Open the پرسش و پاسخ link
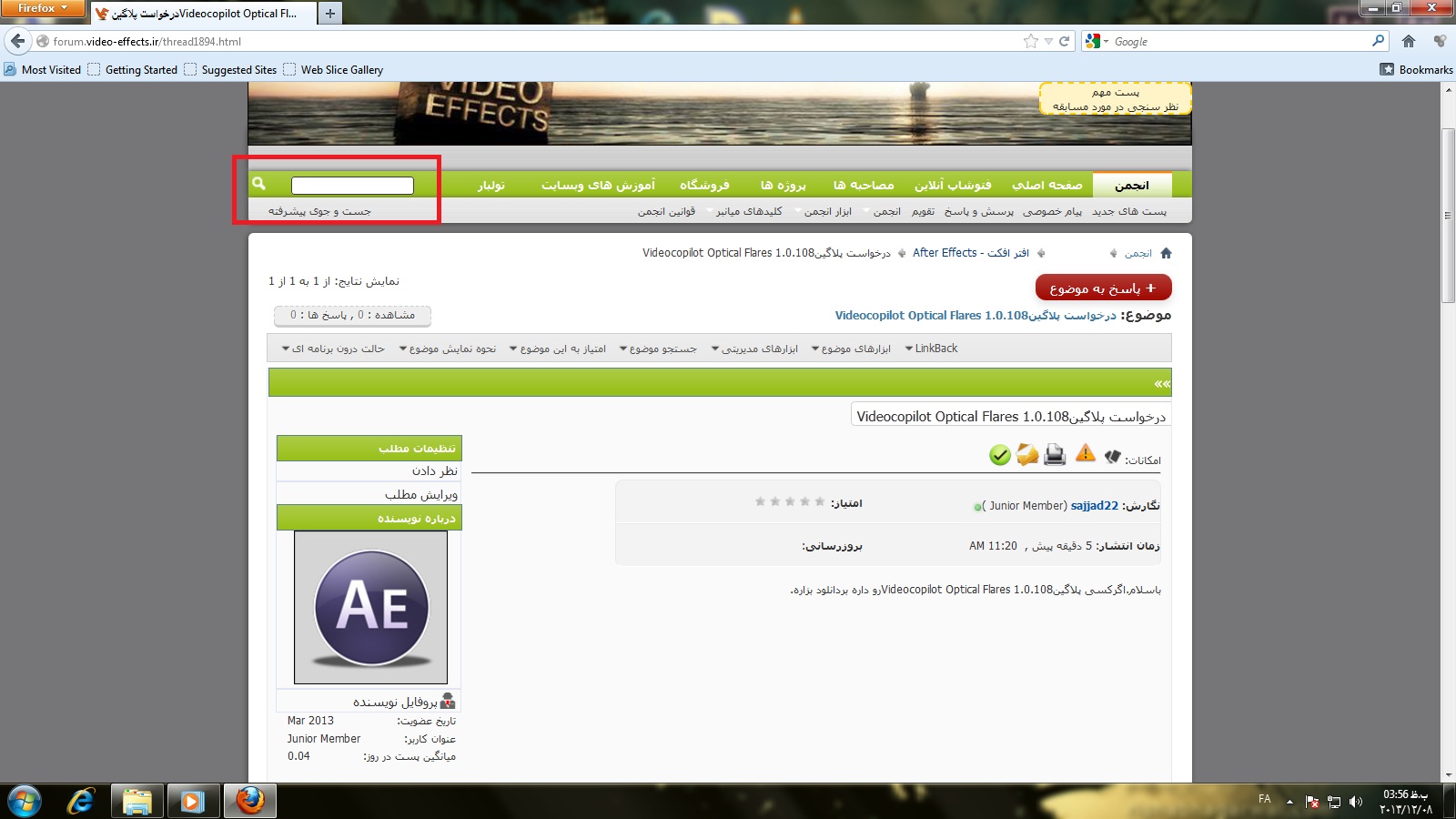The height and width of the screenshot is (819, 1456). click(x=978, y=211)
